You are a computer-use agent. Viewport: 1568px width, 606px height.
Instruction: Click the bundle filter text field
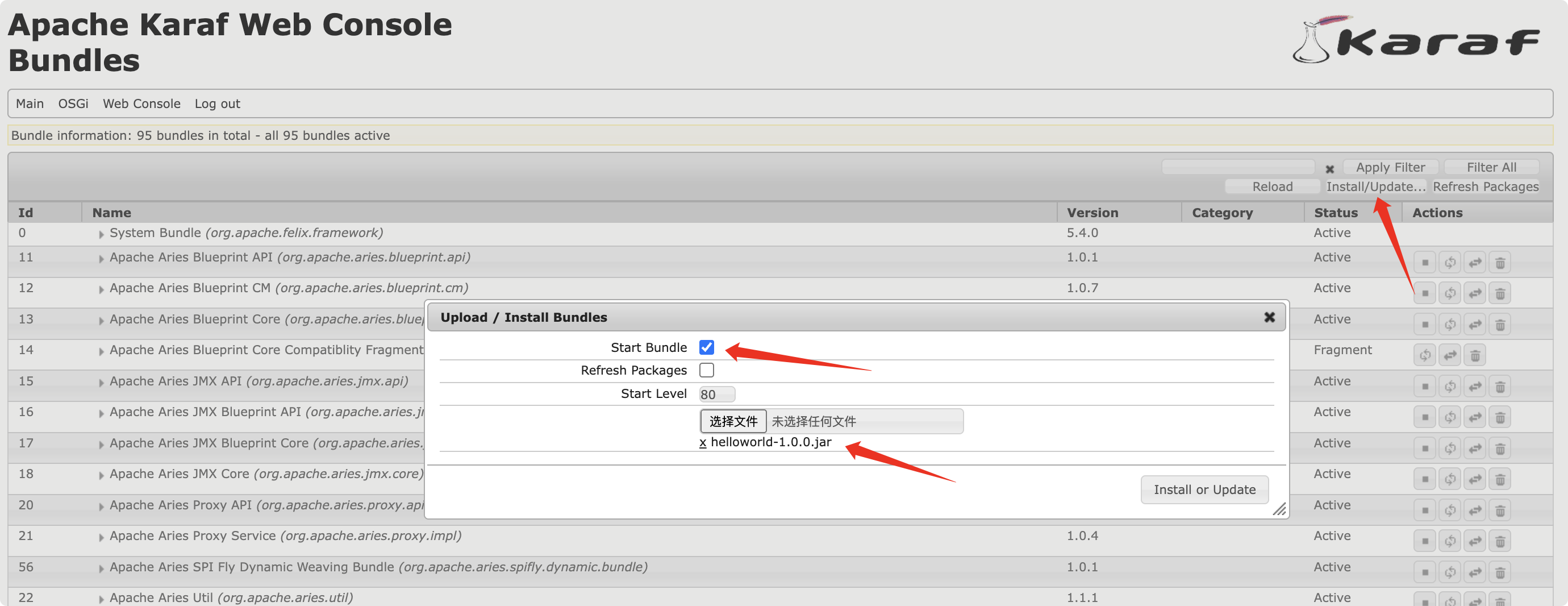[1238, 167]
